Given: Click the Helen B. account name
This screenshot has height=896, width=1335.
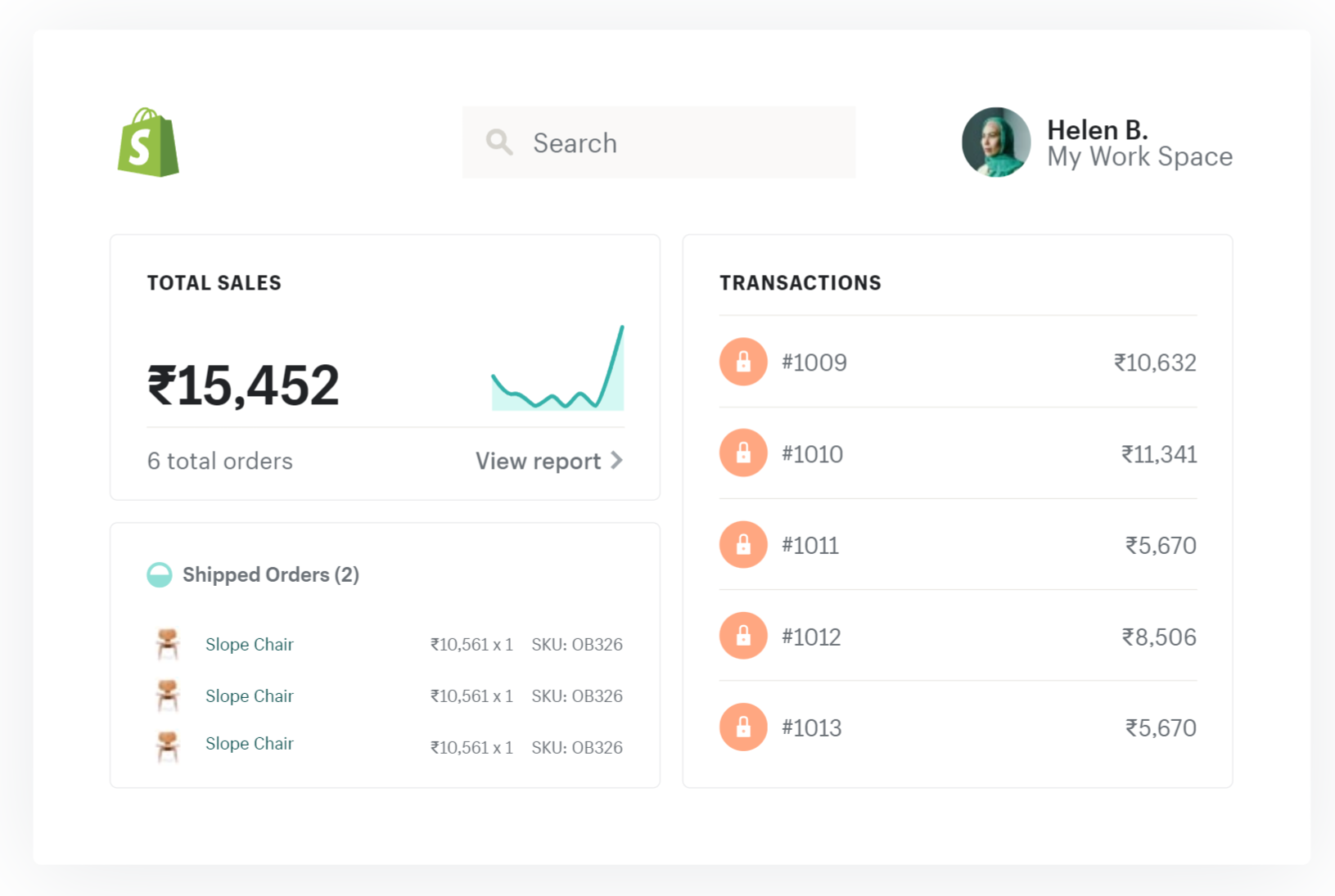Looking at the screenshot, I should click(x=1097, y=129).
